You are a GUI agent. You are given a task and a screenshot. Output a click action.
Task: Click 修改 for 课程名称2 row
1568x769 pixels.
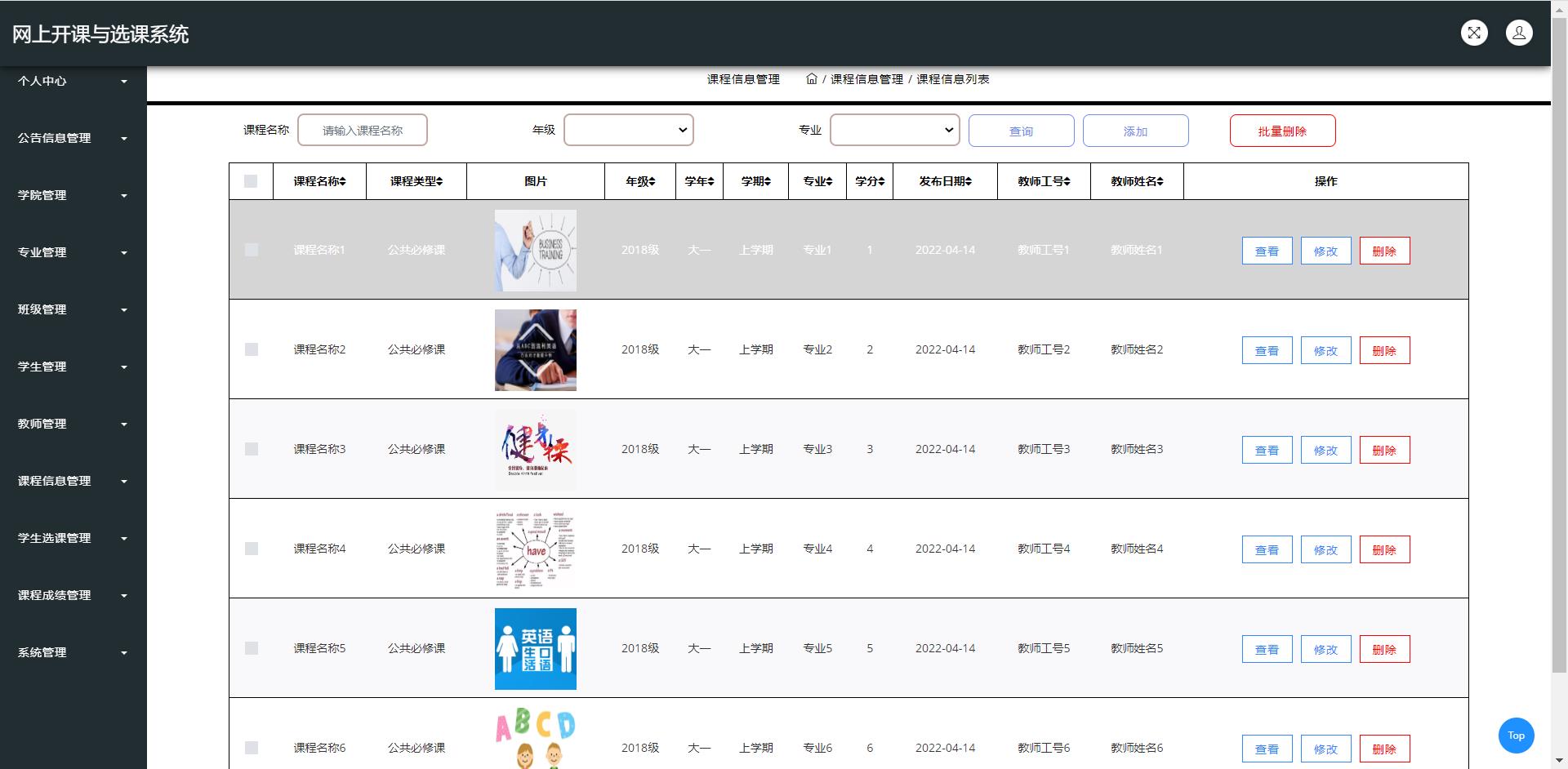pos(1325,350)
